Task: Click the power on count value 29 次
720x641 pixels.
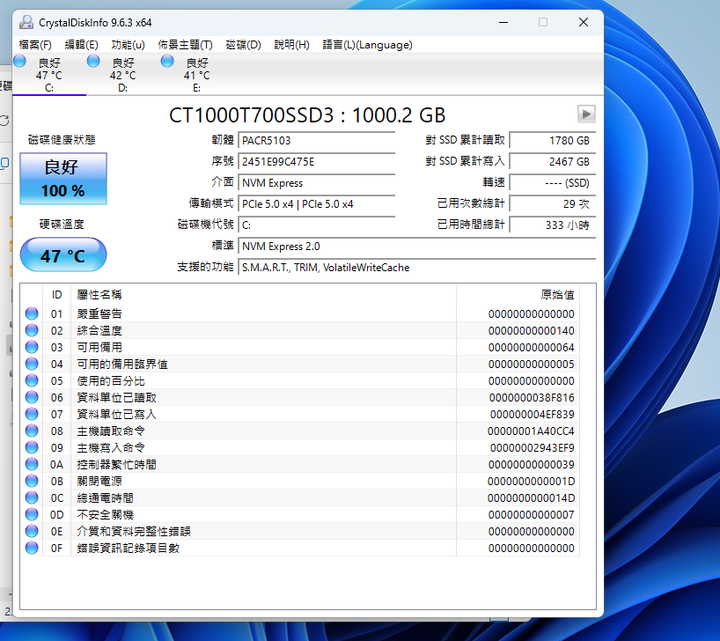Action: pyautogui.click(x=552, y=204)
